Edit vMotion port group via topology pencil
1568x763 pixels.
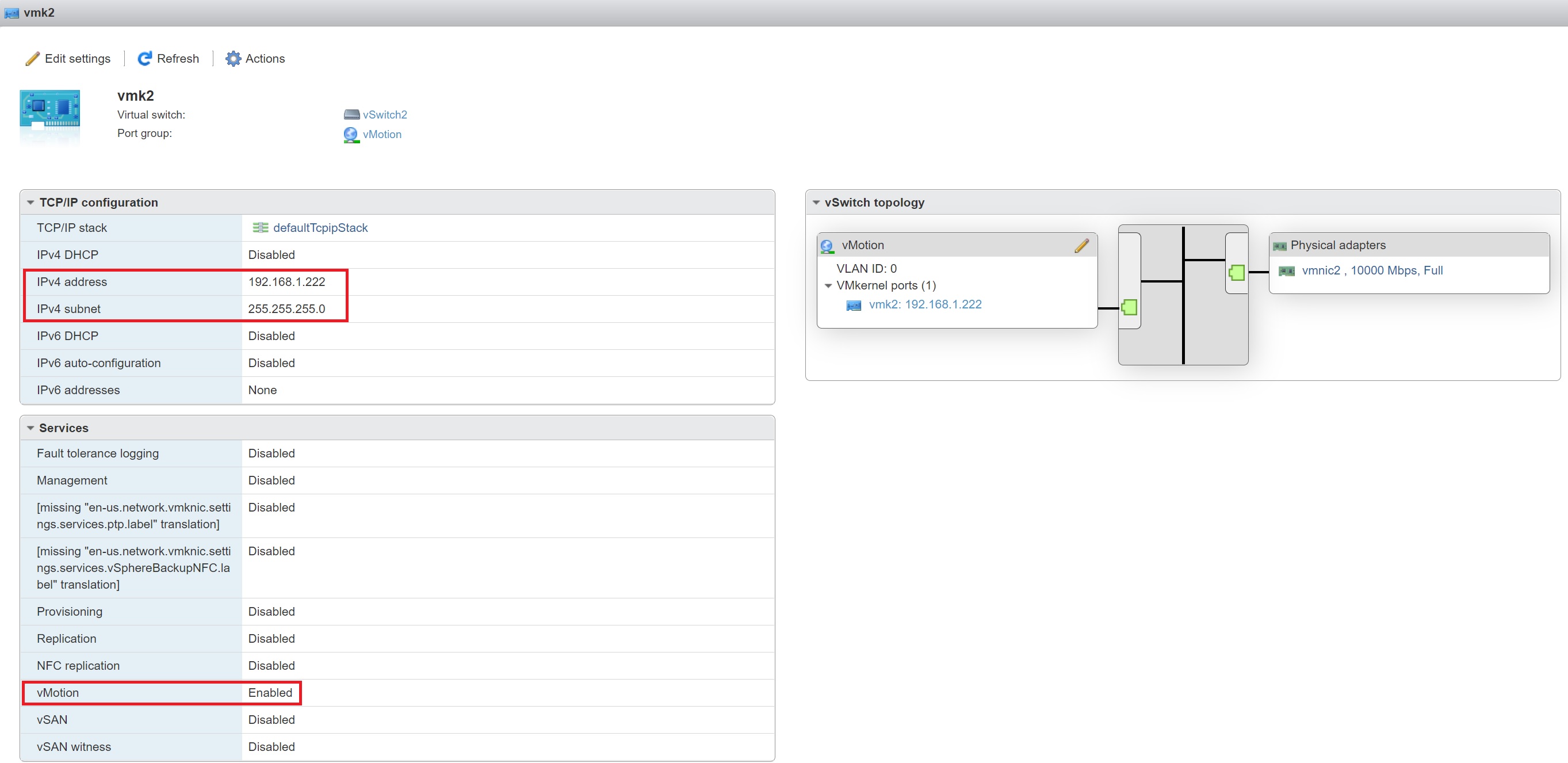[1081, 245]
